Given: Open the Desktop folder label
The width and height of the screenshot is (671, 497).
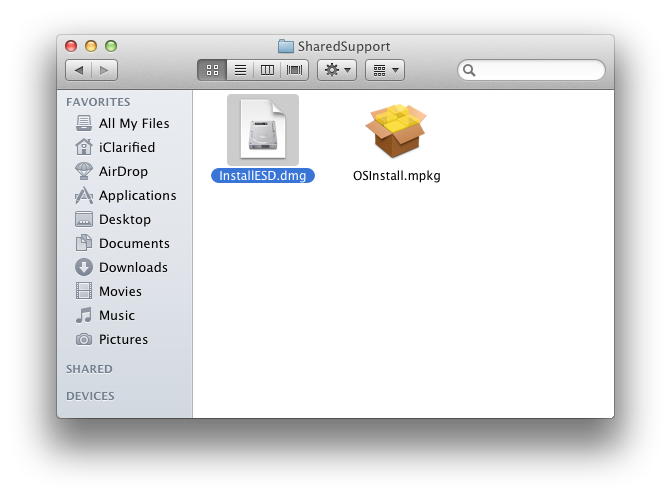Looking at the screenshot, I should pos(125,219).
